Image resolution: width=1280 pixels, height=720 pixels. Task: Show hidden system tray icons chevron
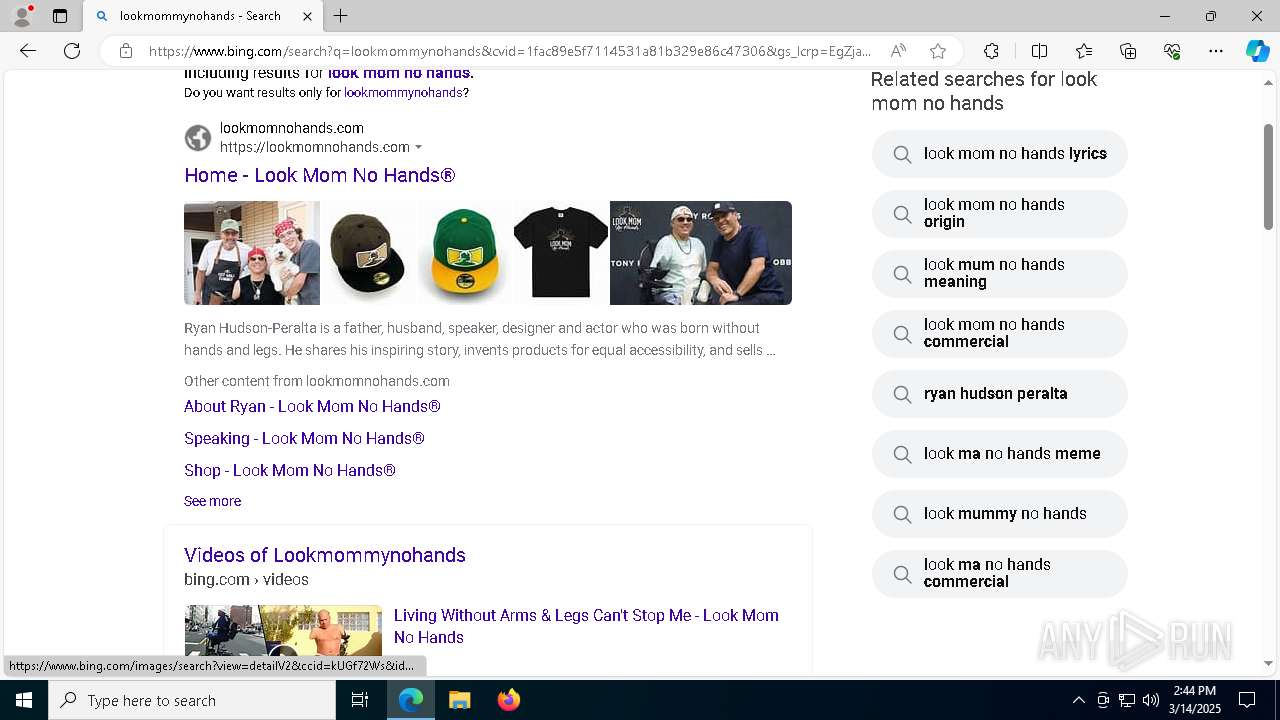pos(1078,700)
